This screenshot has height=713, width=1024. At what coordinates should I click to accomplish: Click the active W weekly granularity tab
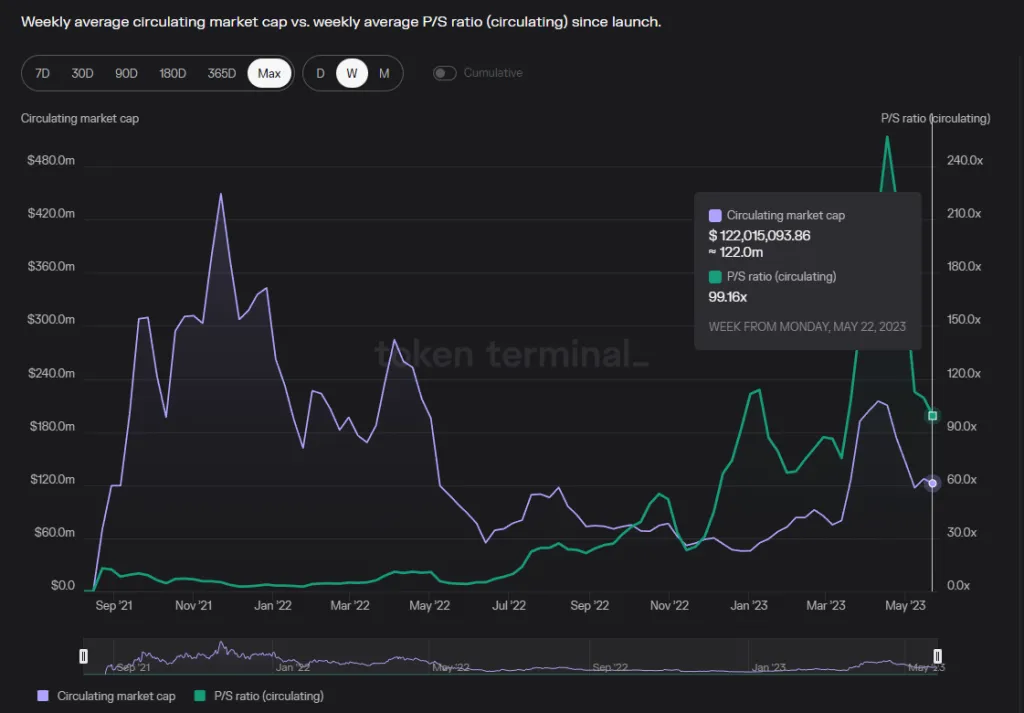click(352, 73)
